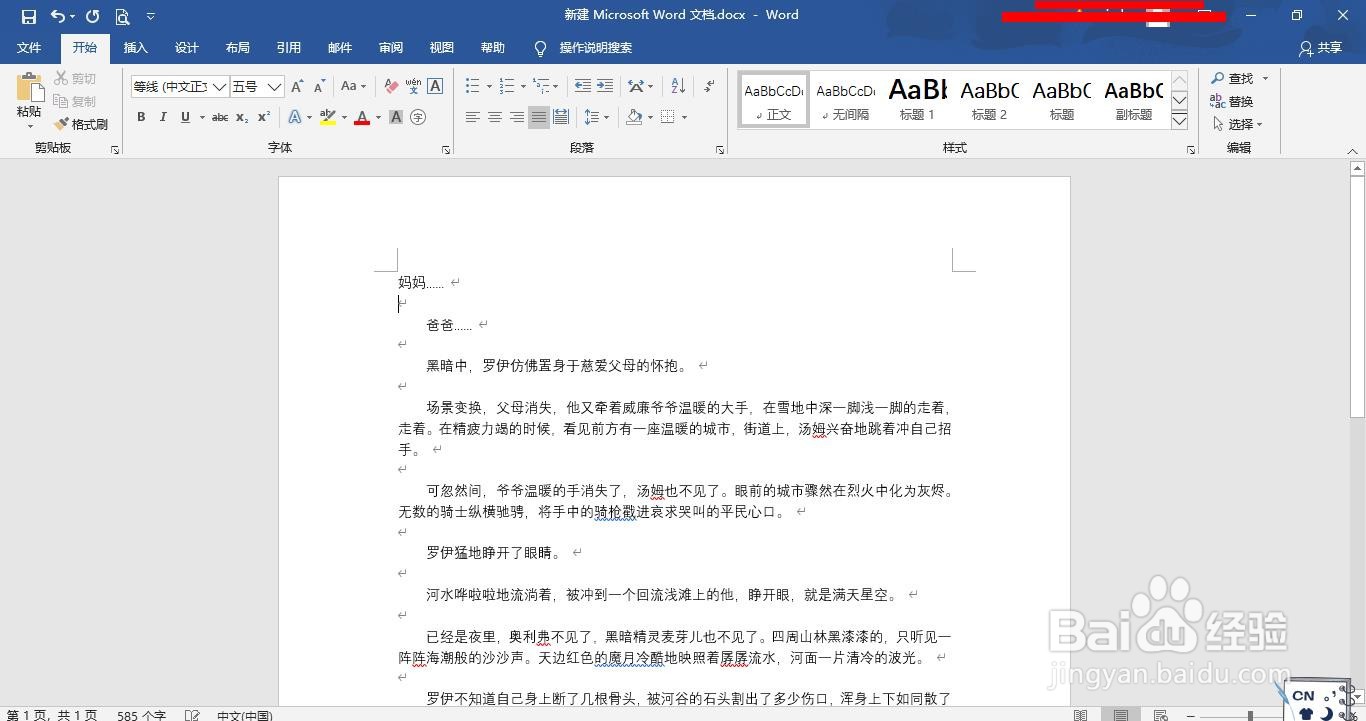This screenshot has width=1366, height=721.
Task: Click the sort (排序) icon in paragraph group
Action: [x=677, y=86]
